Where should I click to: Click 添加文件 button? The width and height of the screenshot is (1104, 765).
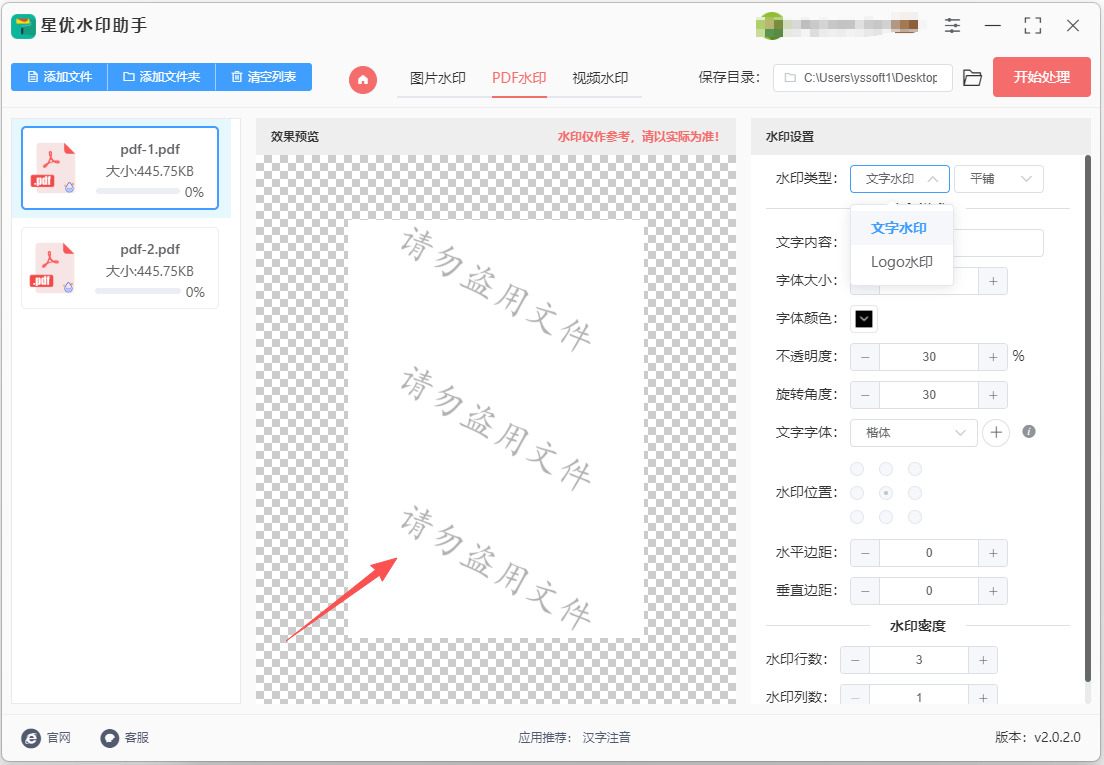[59, 77]
